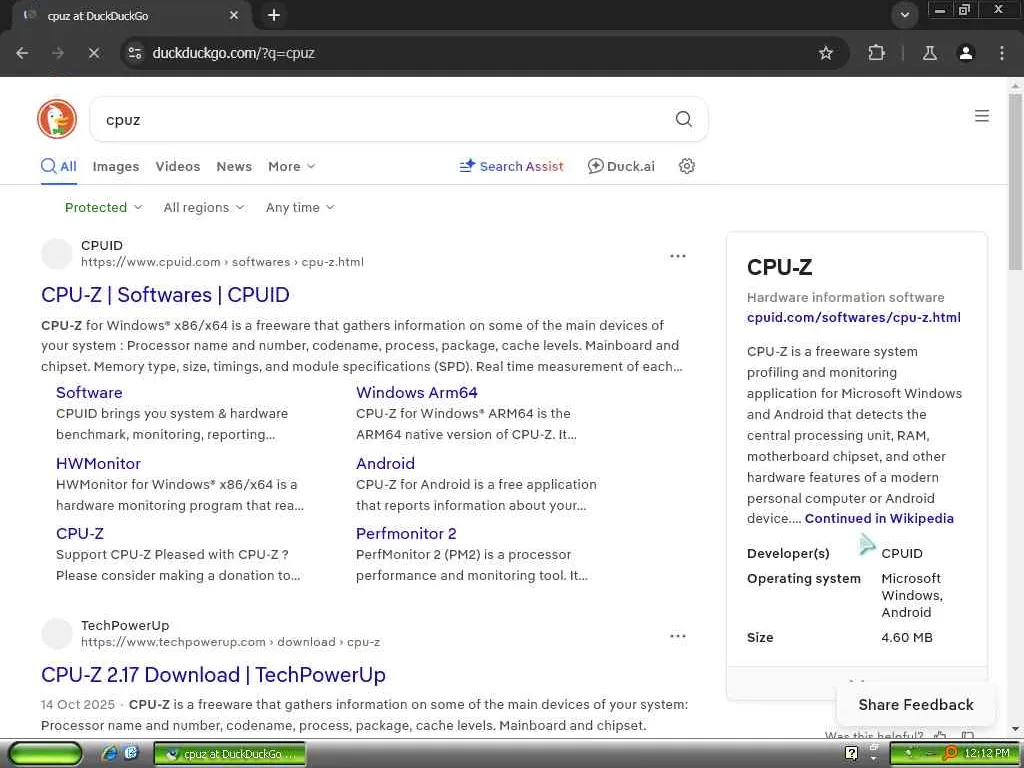Open search settings gear icon

[686, 166]
